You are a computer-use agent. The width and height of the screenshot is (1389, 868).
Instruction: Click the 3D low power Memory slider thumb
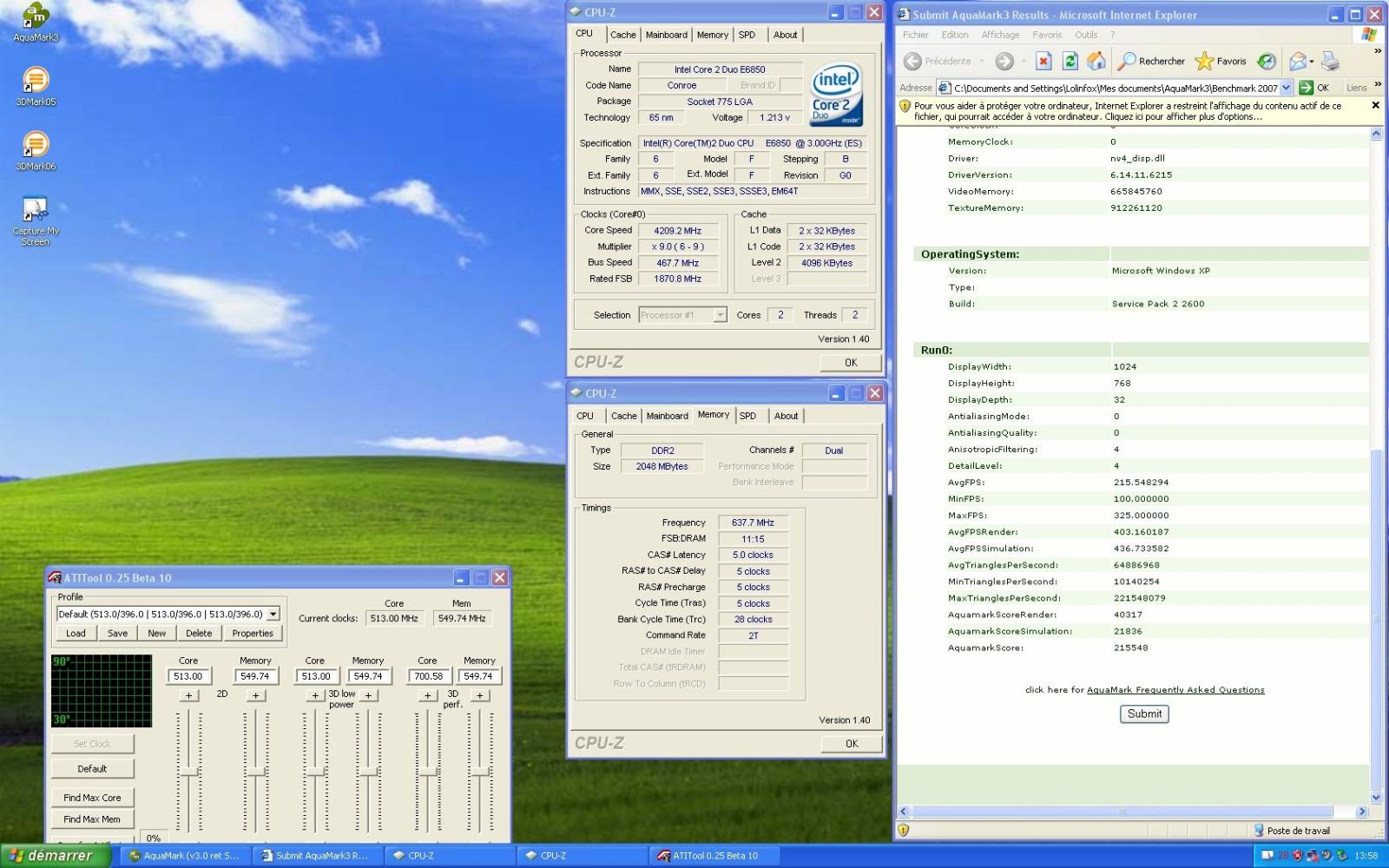368,771
